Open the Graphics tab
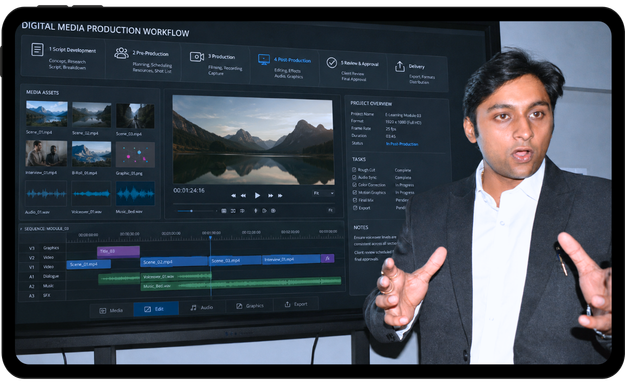The height and width of the screenshot is (384, 625). click(250, 306)
